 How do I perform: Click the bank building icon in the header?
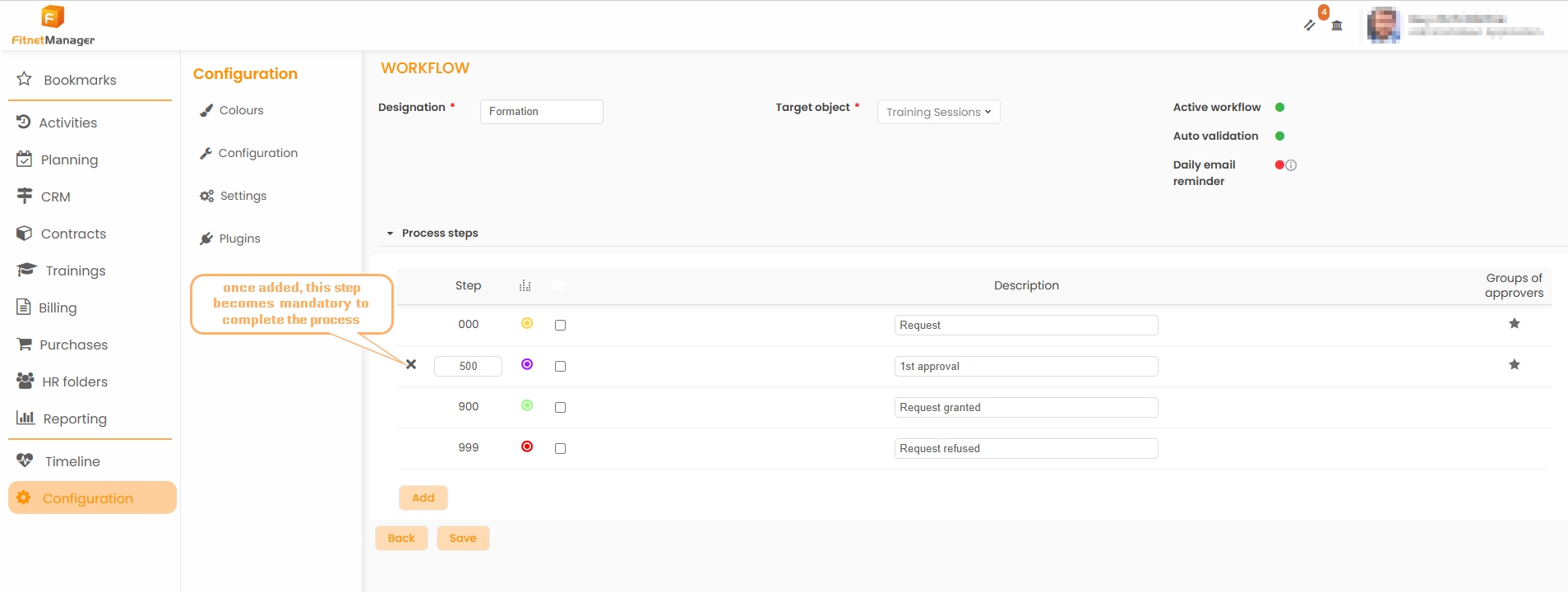(x=1337, y=25)
